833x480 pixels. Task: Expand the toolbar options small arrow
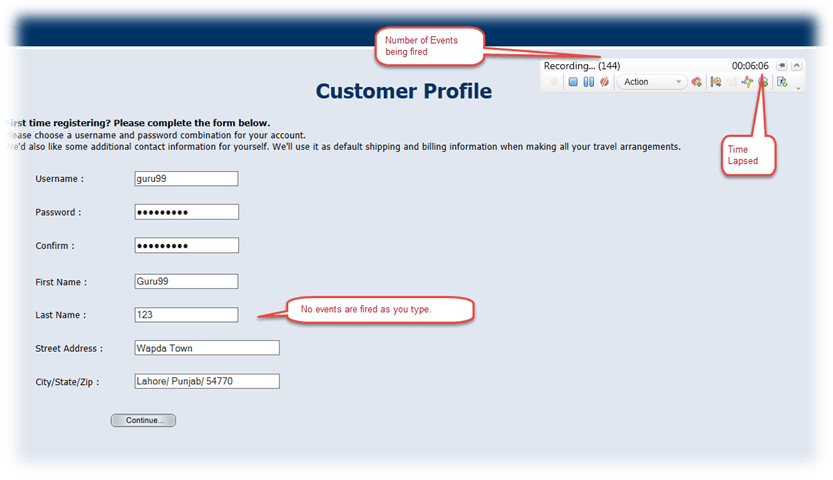(798, 88)
